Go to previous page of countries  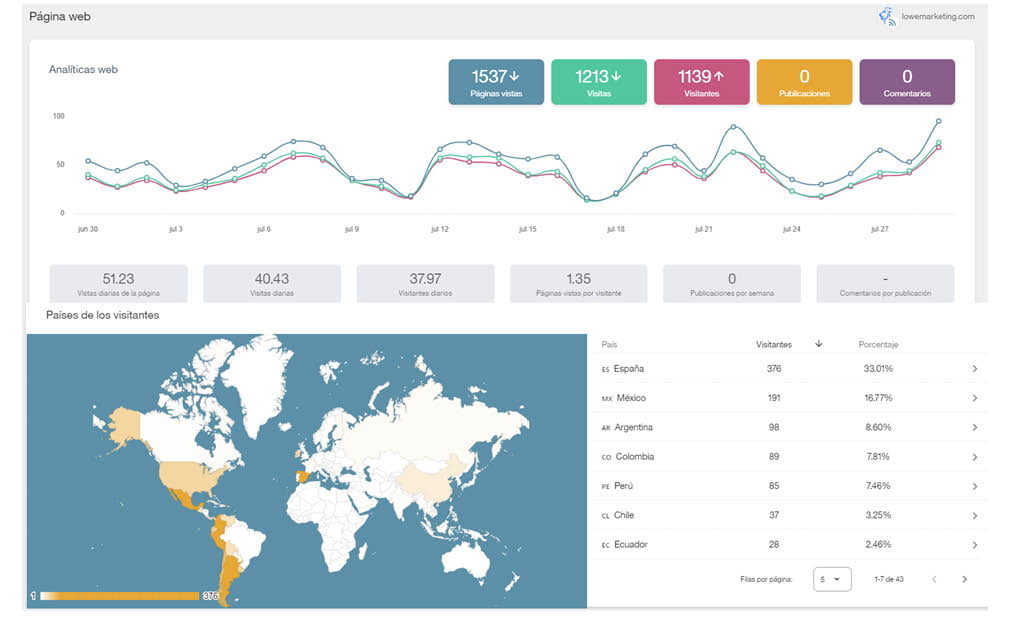coord(935,579)
